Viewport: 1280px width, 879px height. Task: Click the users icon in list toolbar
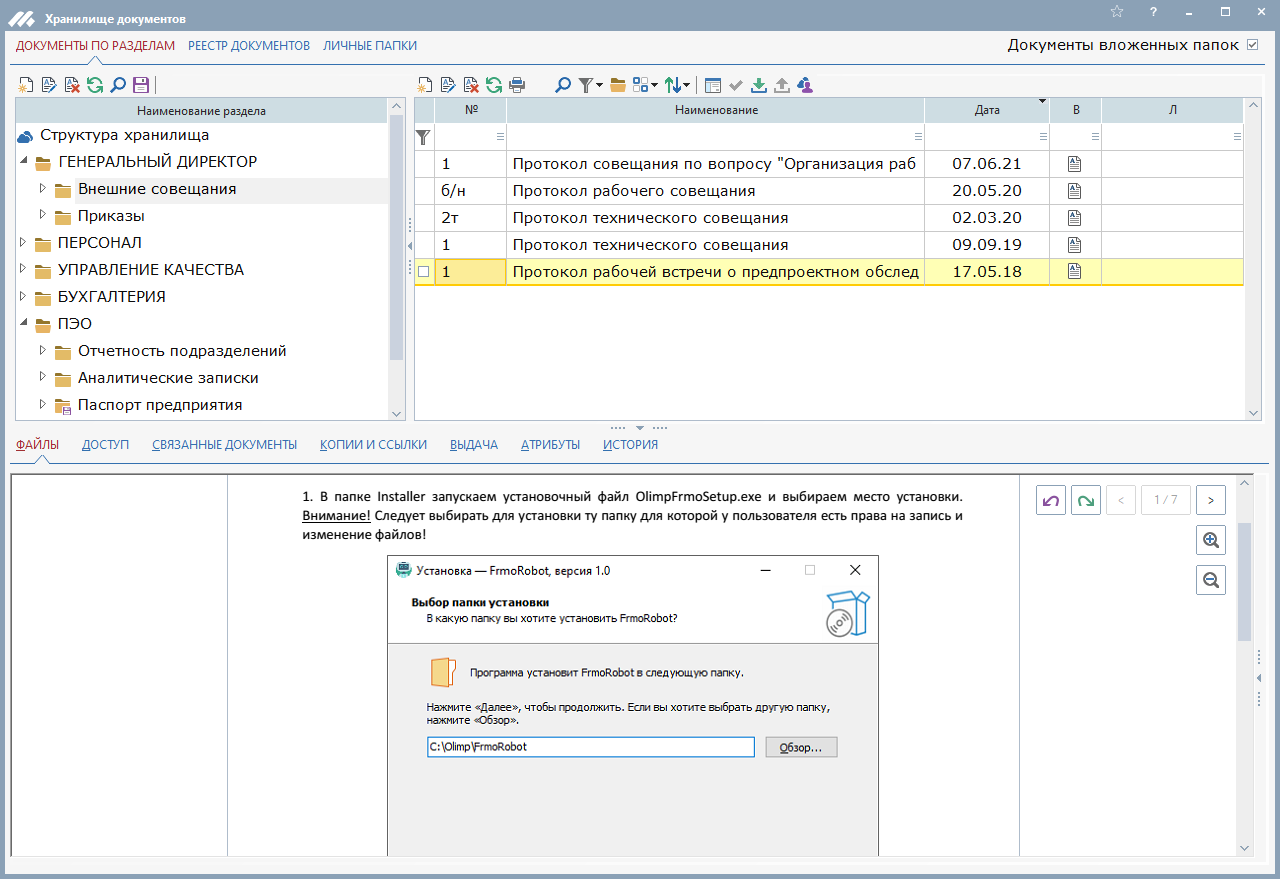tap(805, 85)
